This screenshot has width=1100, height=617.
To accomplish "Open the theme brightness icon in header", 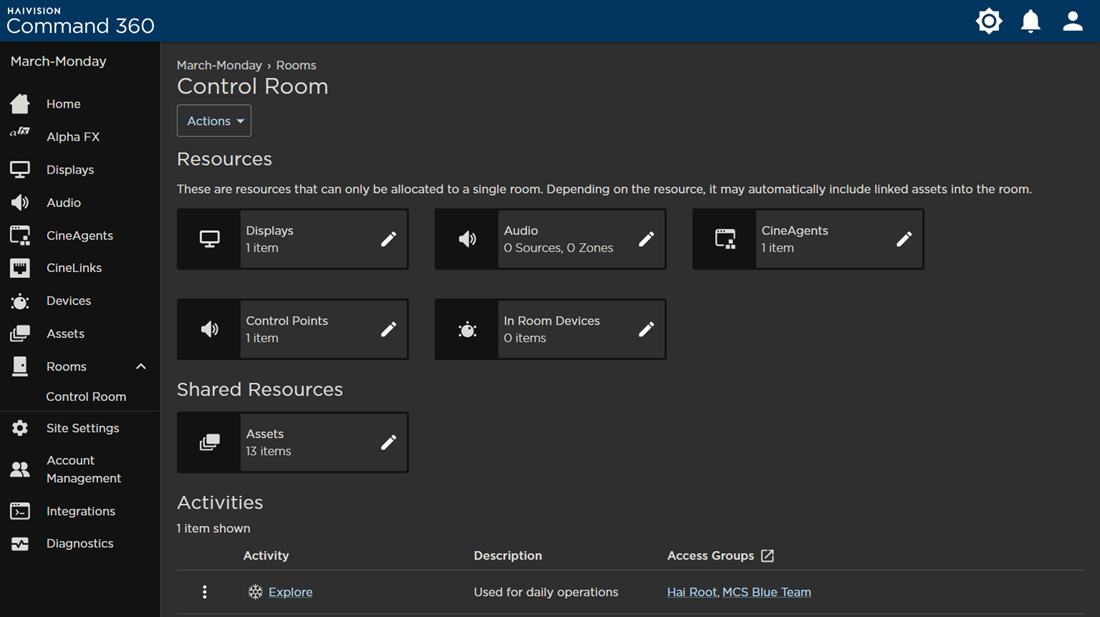I will tap(988, 21).
